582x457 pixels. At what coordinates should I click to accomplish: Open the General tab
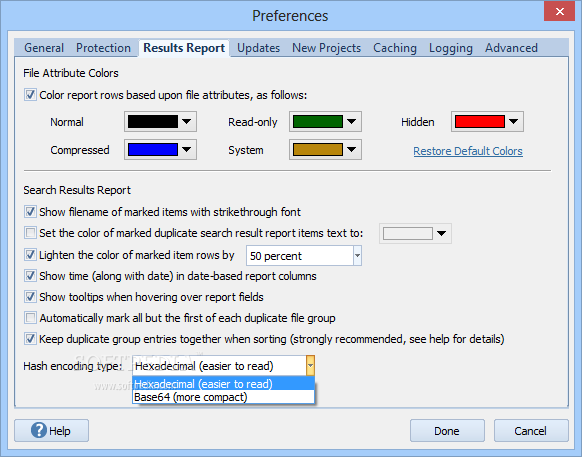(44, 48)
